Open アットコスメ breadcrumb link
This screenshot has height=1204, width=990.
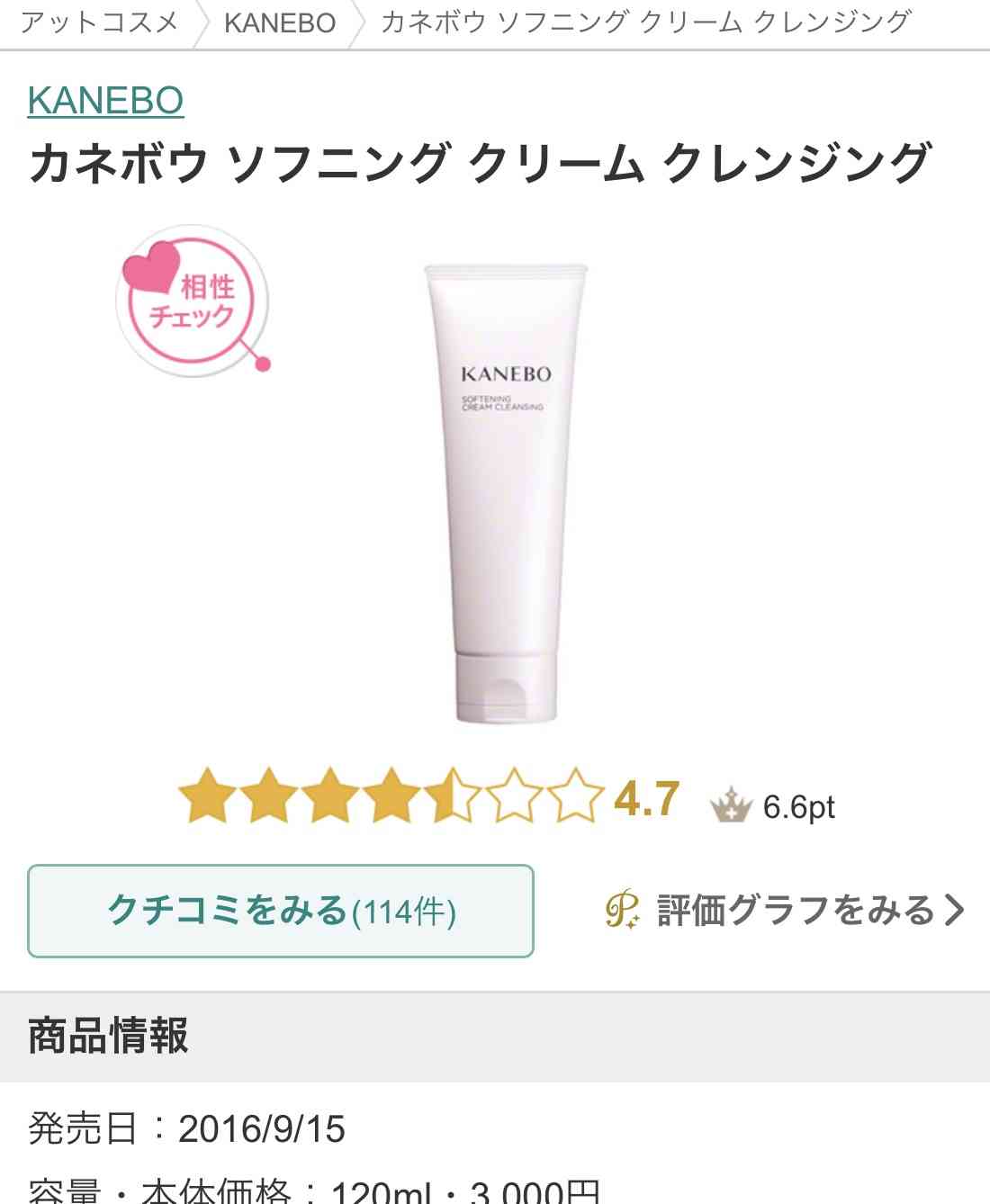pyautogui.click(x=99, y=22)
